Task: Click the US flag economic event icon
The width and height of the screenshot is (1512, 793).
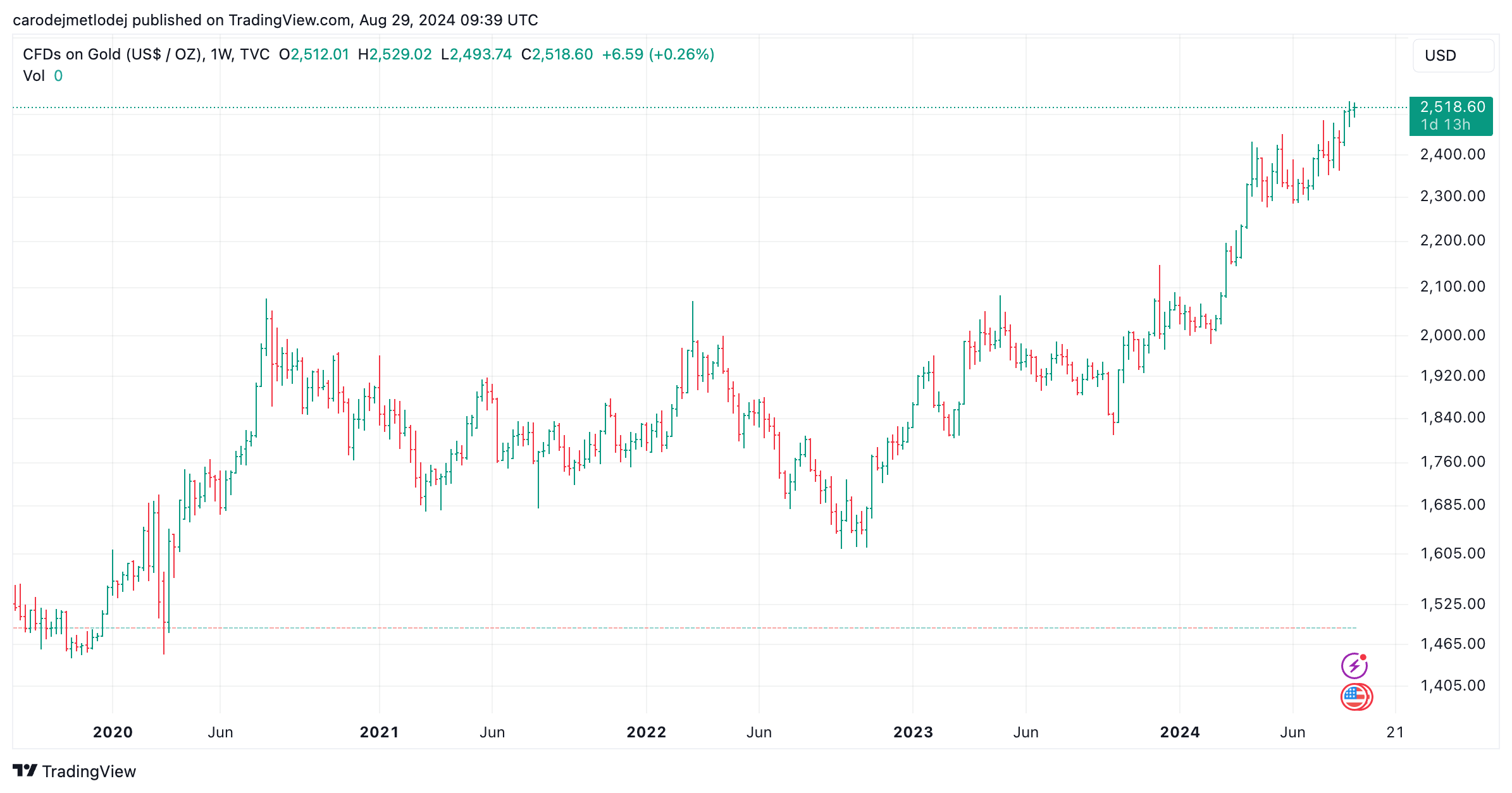Action: click(1355, 697)
